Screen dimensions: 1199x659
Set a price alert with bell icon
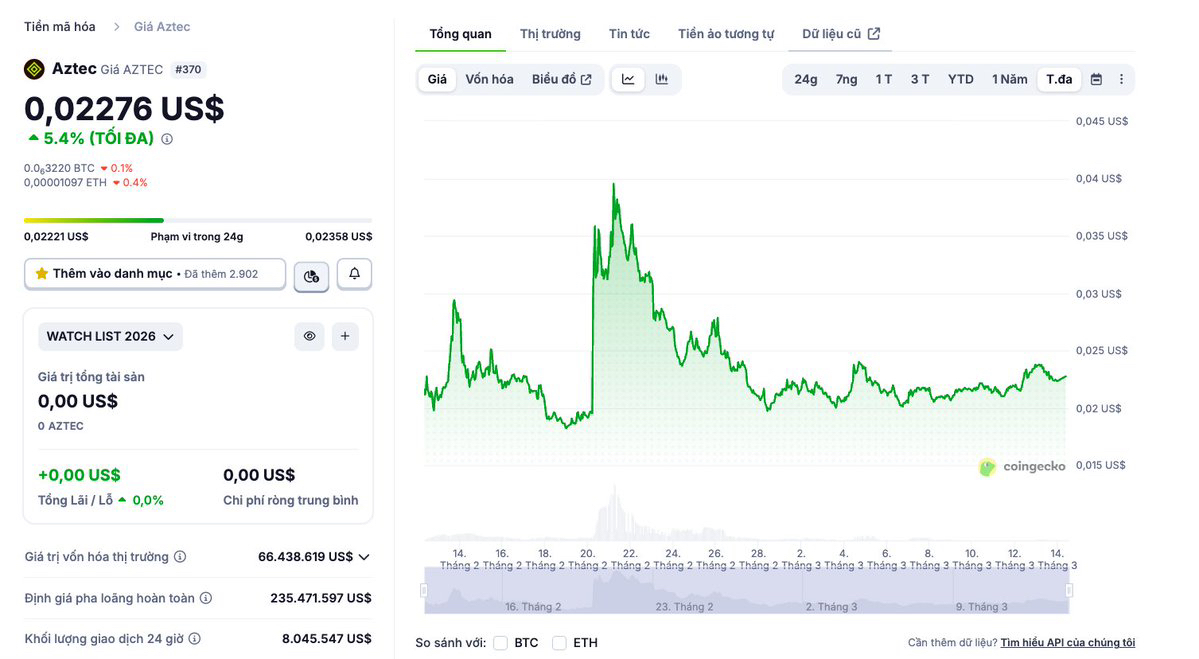tap(354, 274)
